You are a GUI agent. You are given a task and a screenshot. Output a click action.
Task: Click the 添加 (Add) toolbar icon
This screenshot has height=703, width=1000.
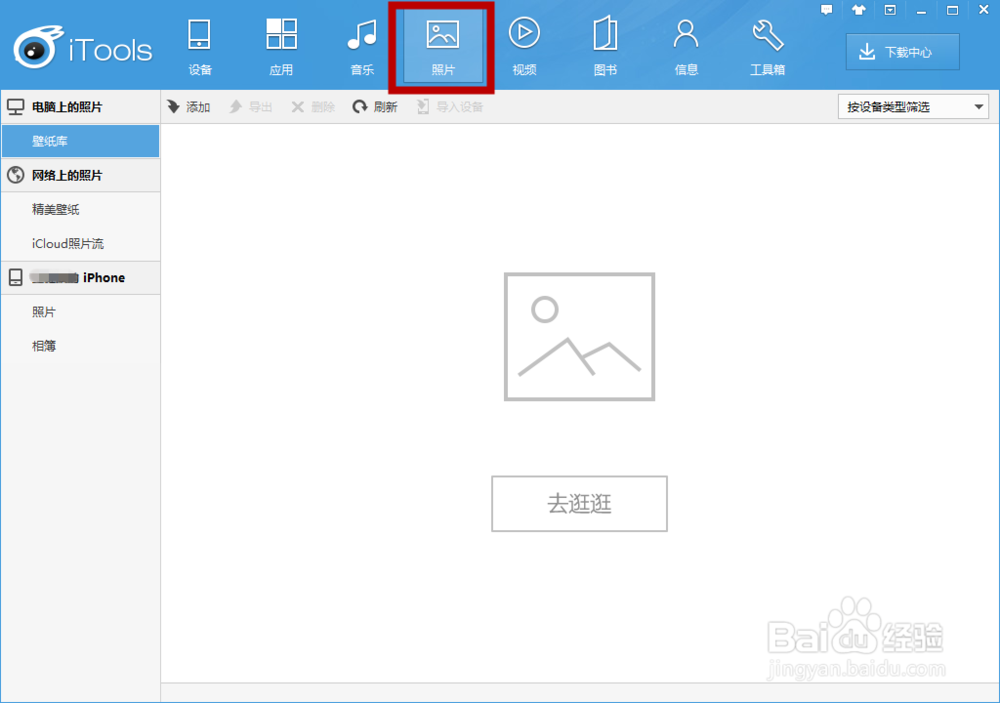pos(189,106)
